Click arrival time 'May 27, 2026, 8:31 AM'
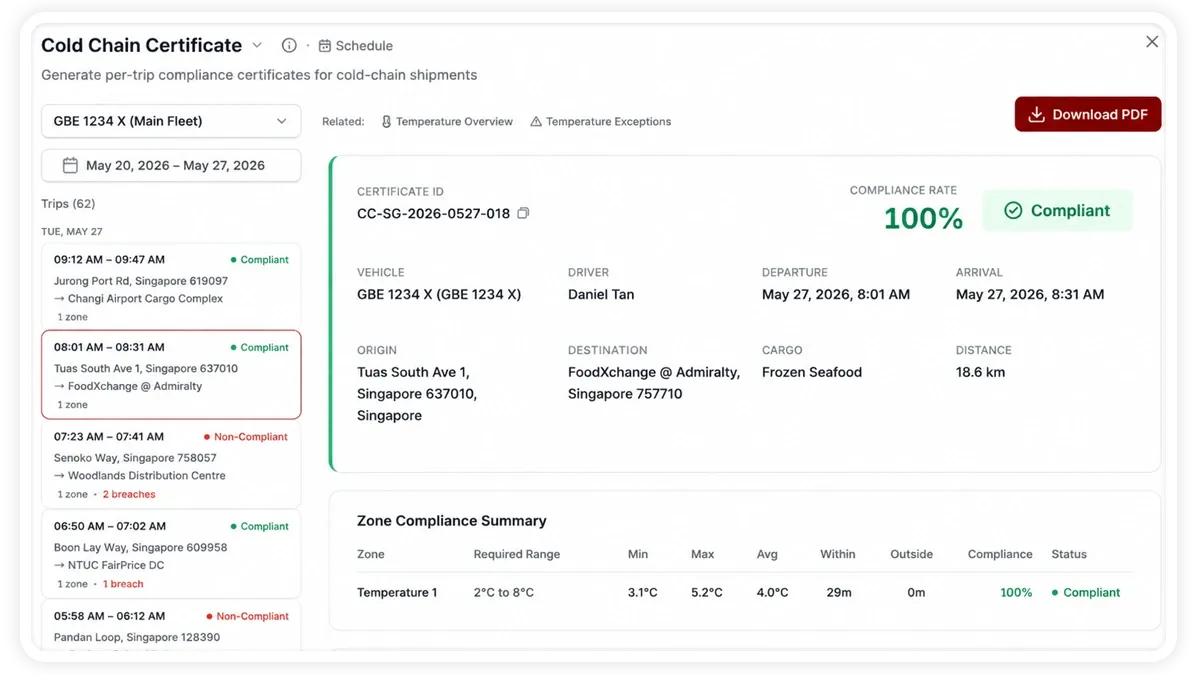The width and height of the screenshot is (1200, 675). (x=1030, y=294)
